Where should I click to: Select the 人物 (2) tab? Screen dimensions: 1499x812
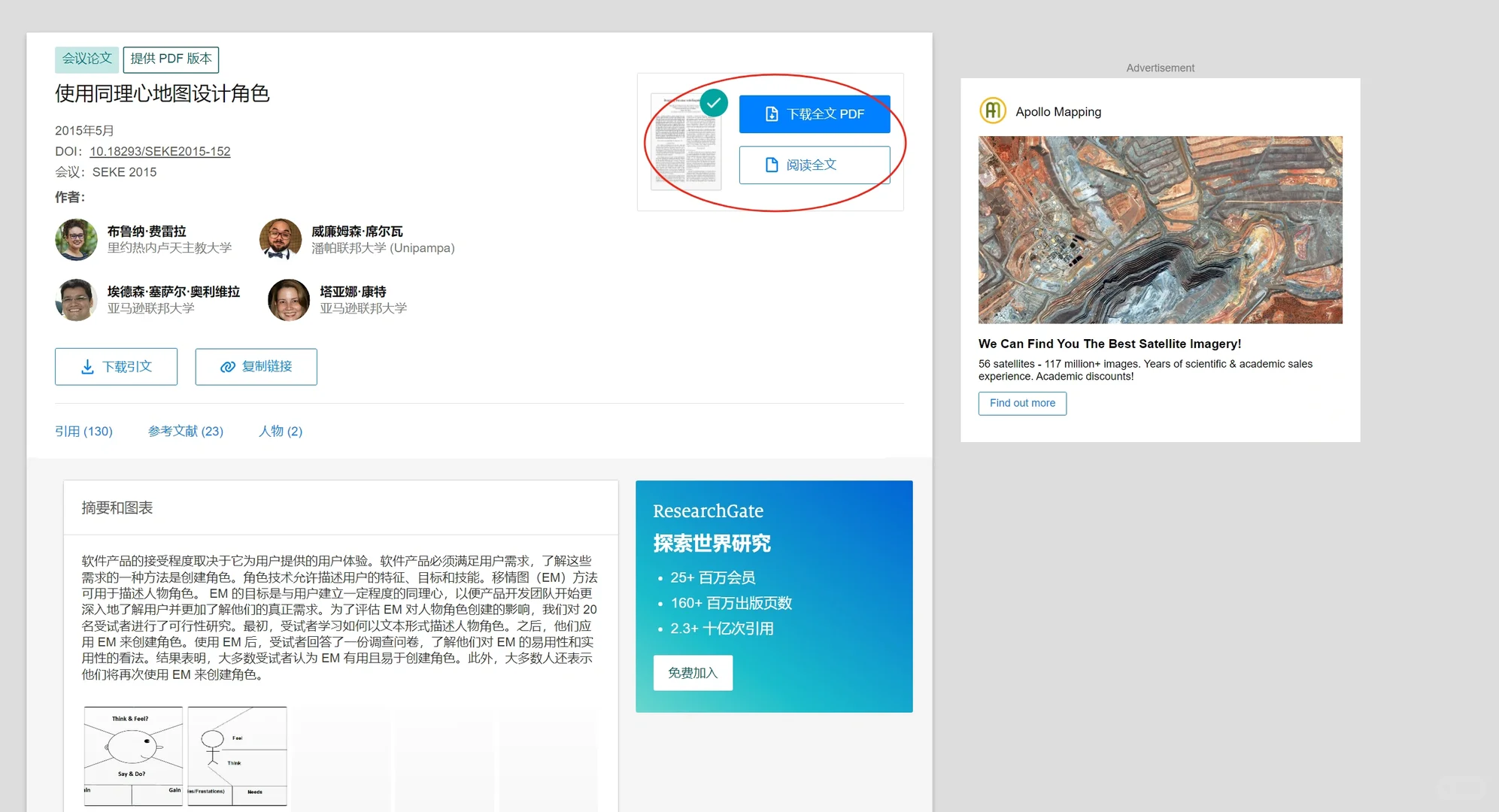coord(279,431)
